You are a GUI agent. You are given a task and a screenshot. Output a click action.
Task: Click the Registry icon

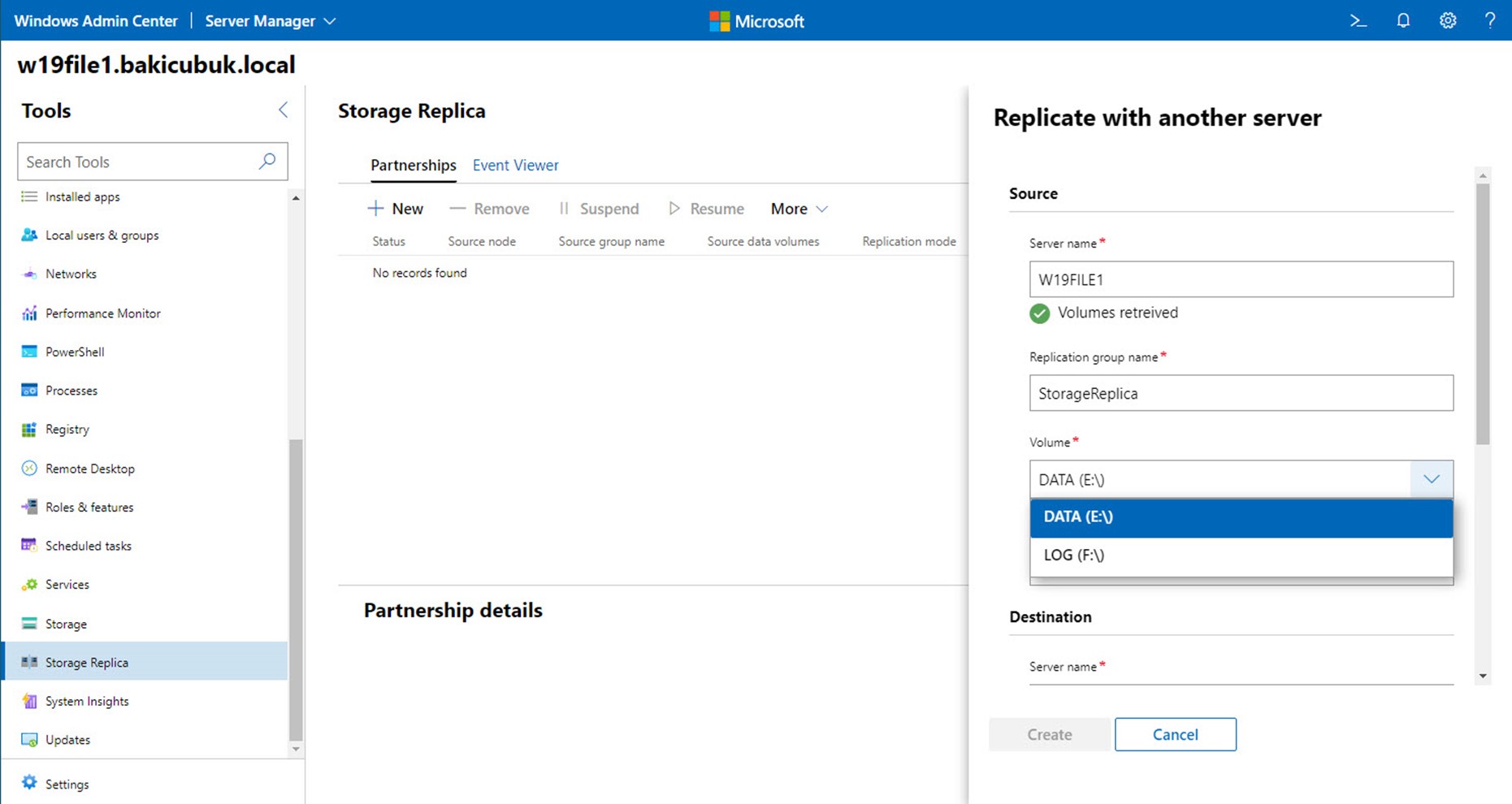click(29, 430)
